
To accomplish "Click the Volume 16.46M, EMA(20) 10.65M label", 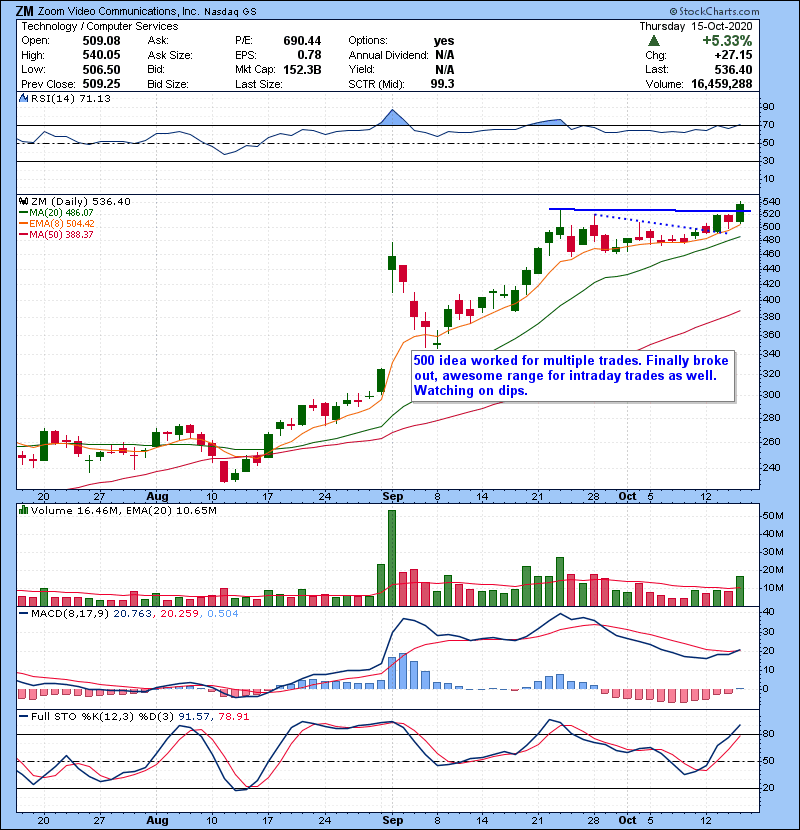I will click(x=123, y=510).
